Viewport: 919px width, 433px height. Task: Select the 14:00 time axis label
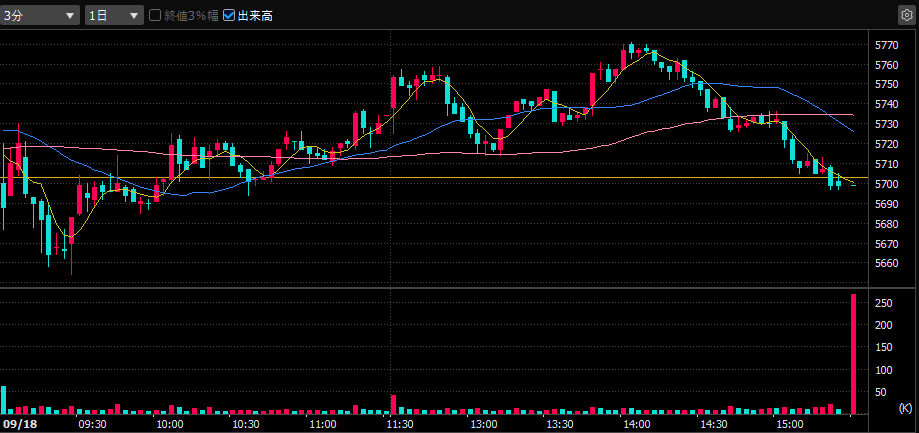point(635,424)
